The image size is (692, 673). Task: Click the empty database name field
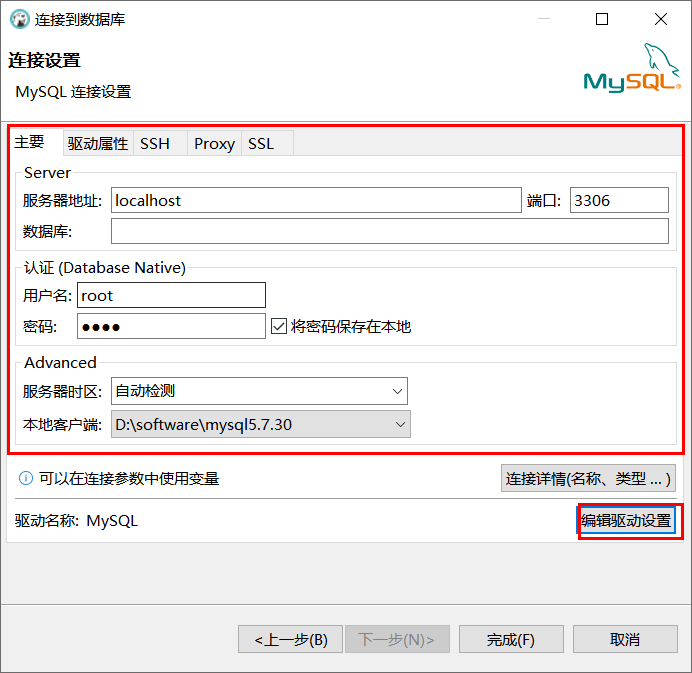(x=390, y=231)
